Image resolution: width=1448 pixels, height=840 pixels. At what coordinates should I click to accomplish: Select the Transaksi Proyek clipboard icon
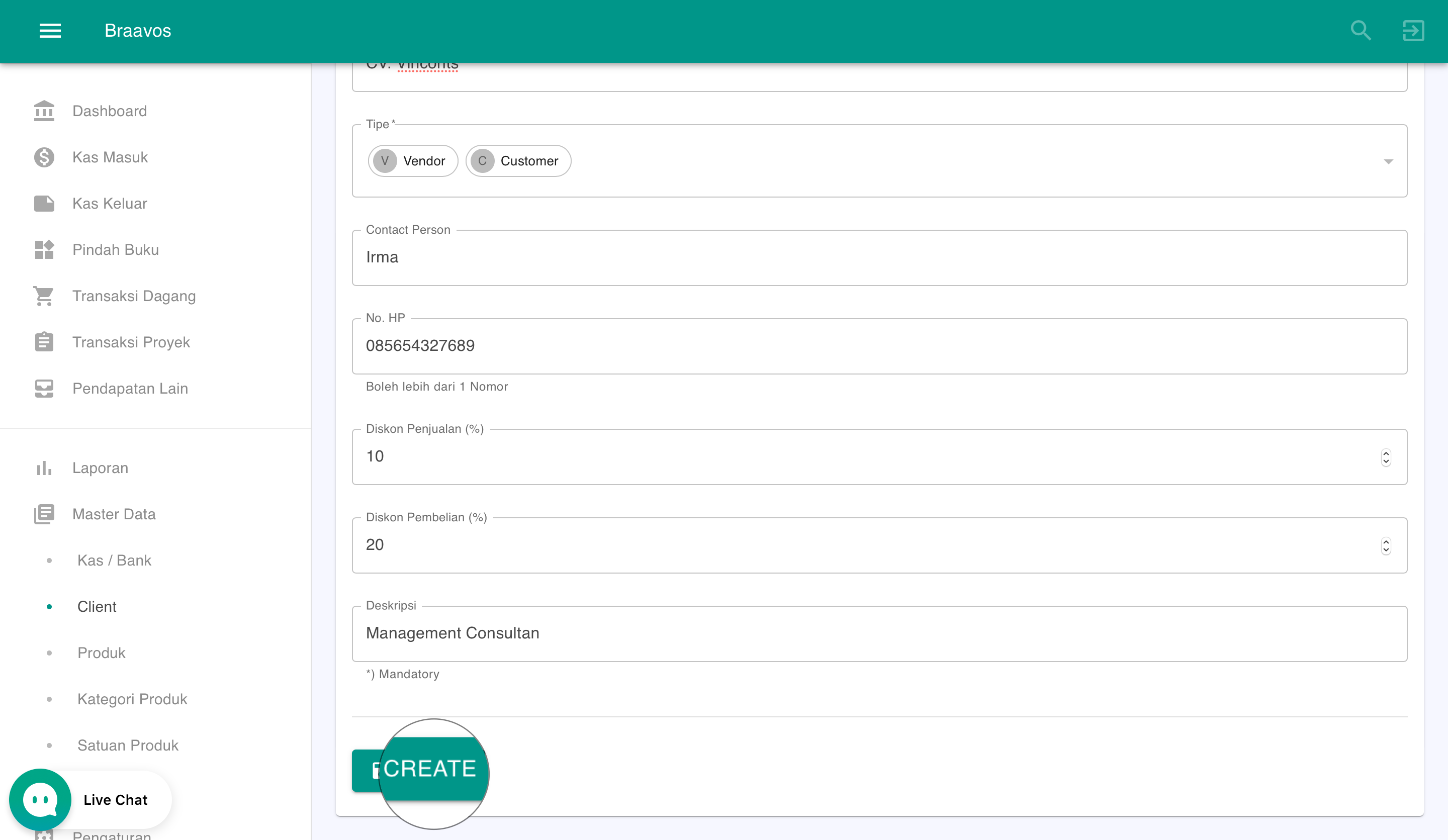44,341
